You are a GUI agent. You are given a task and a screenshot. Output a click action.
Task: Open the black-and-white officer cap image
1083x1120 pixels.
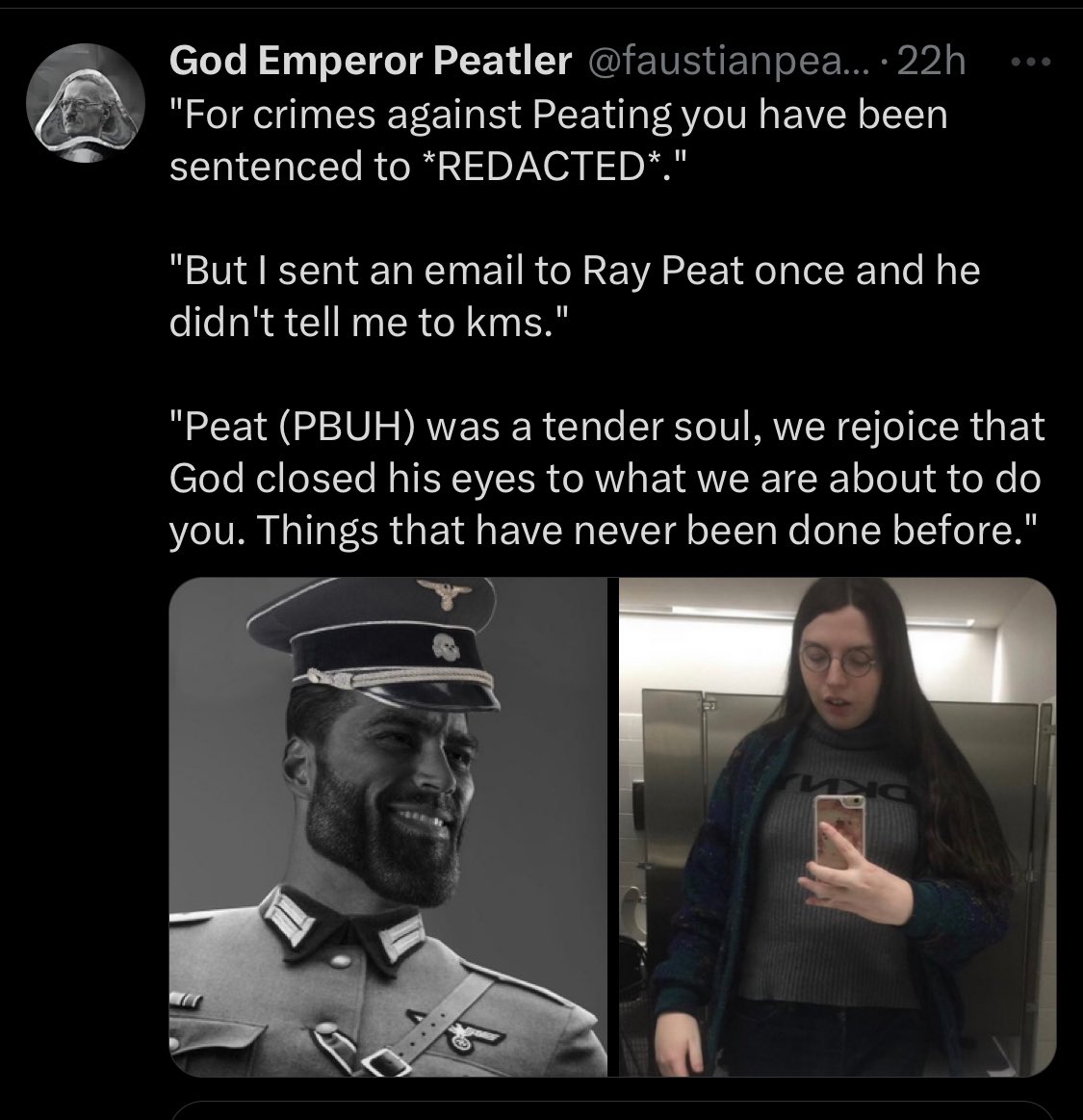tap(388, 826)
